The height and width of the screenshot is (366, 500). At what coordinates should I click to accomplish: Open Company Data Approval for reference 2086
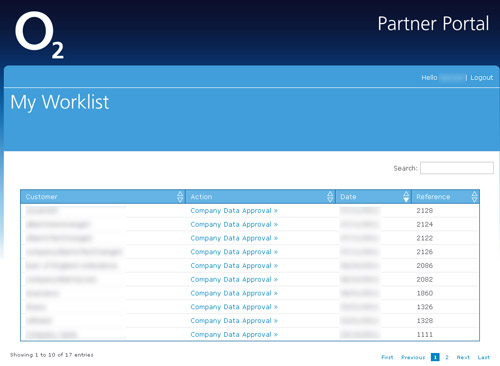[x=234, y=266]
